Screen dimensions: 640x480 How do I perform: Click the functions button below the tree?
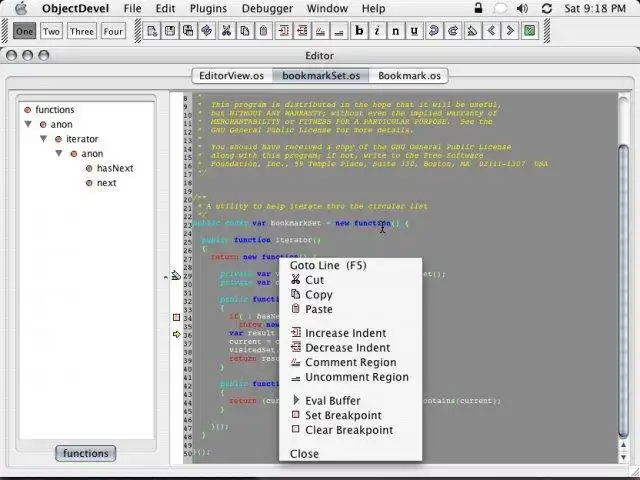tap(85, 453)
